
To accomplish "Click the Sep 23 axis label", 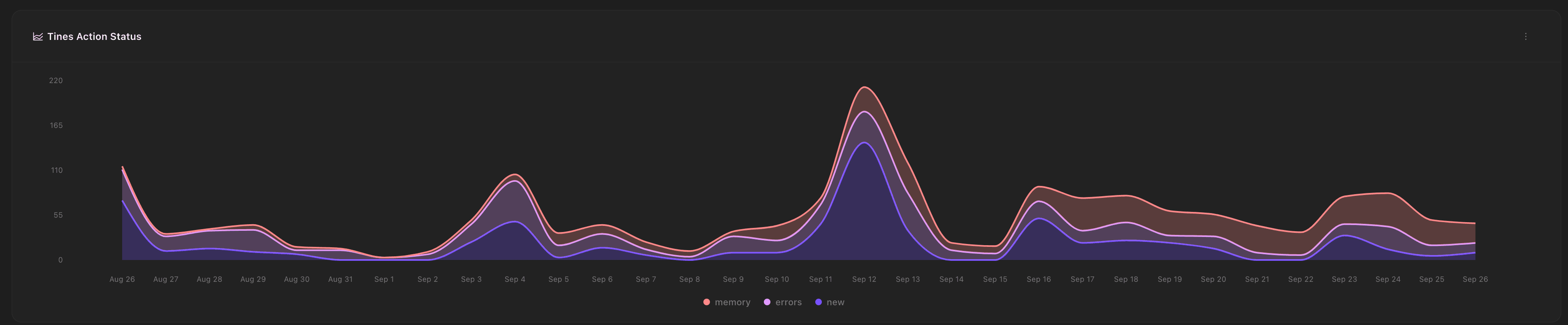I will tap(1344, 279).
